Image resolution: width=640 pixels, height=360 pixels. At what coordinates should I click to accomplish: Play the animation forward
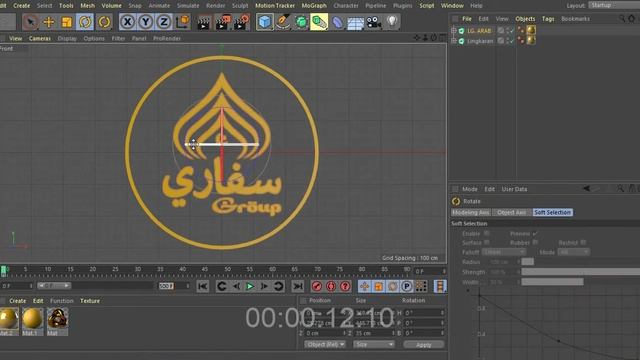click(x=250, y=287)
